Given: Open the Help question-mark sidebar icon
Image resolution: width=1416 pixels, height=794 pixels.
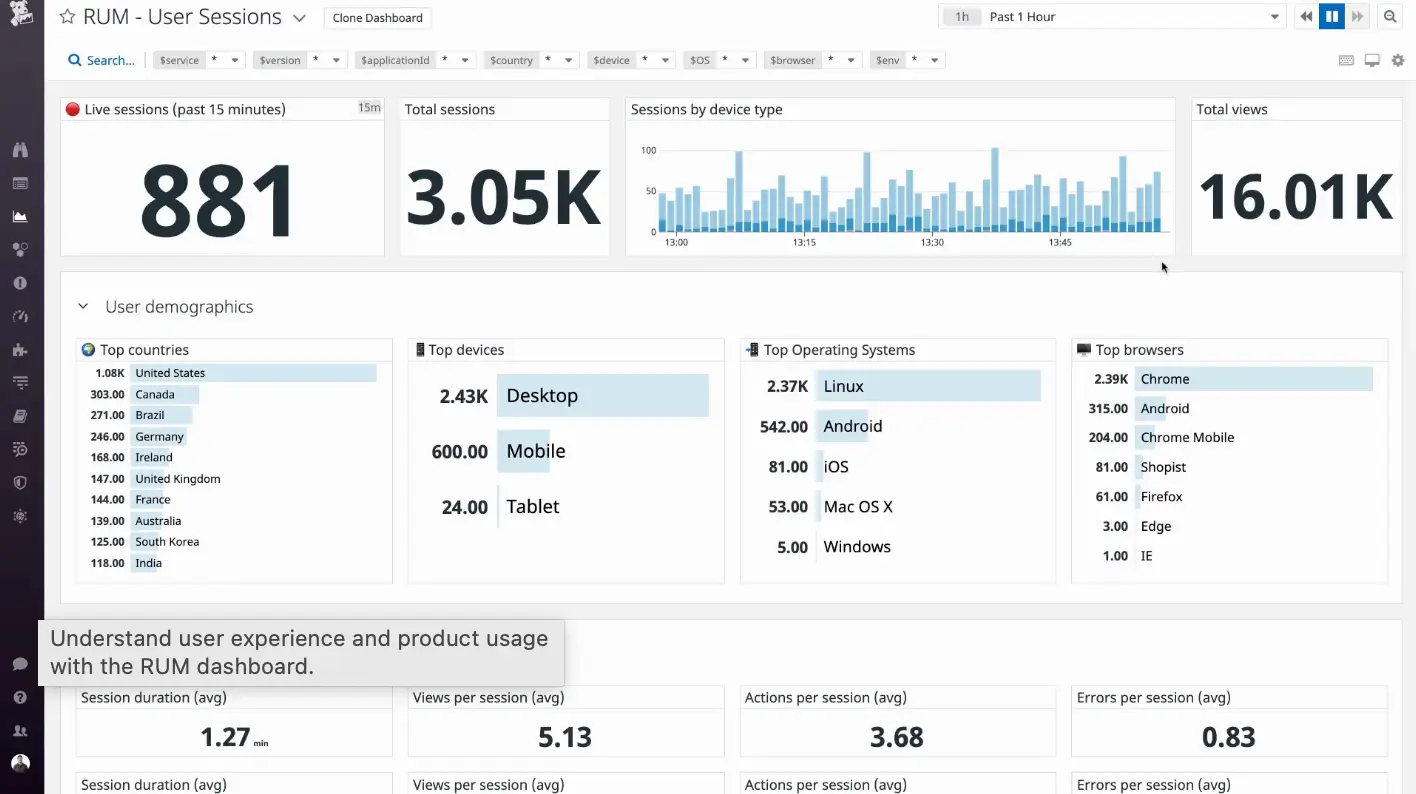Looking at the screenshot, I should coord(20,697).
